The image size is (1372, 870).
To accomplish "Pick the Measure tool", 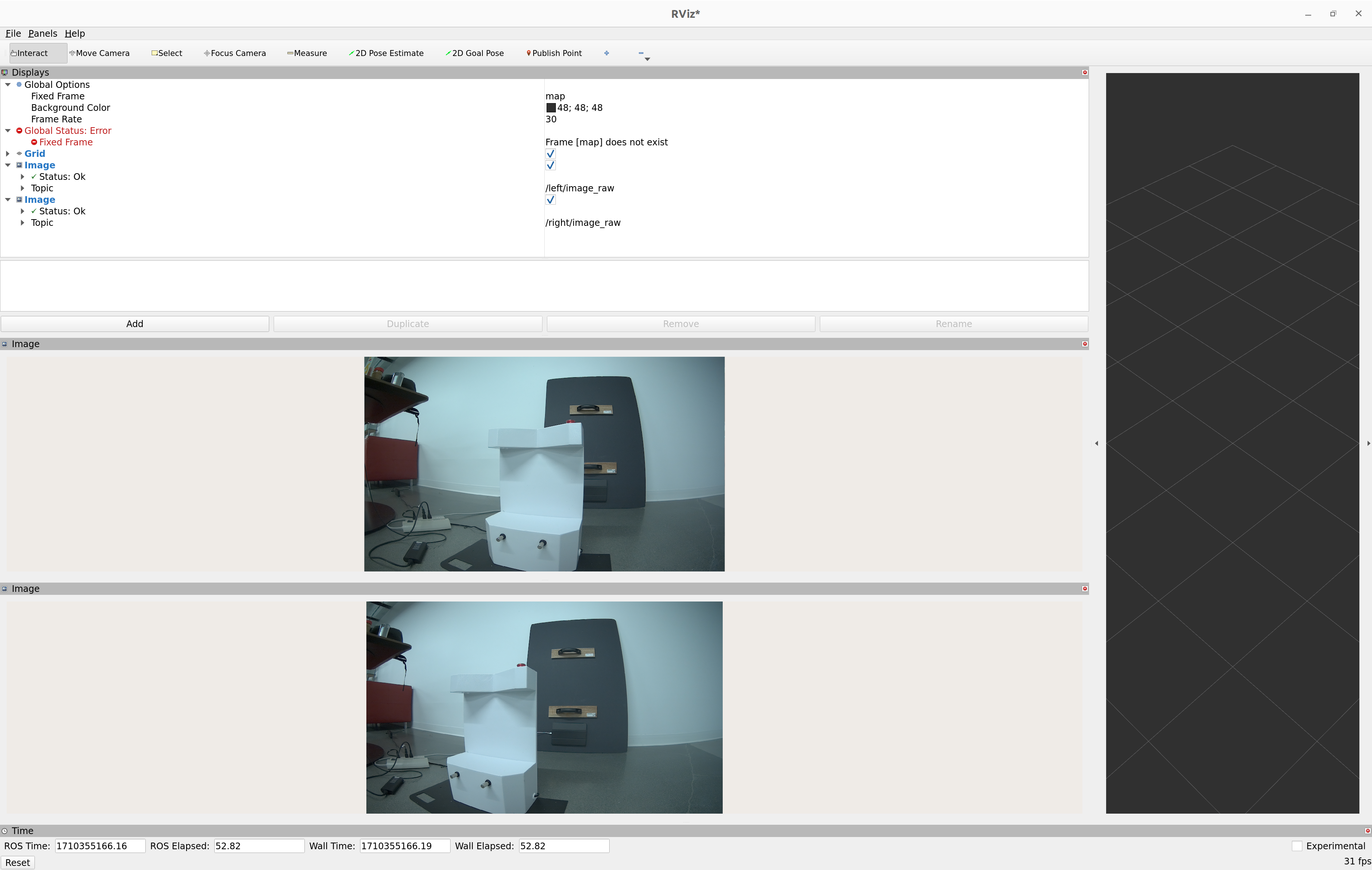I will point(307,53).
